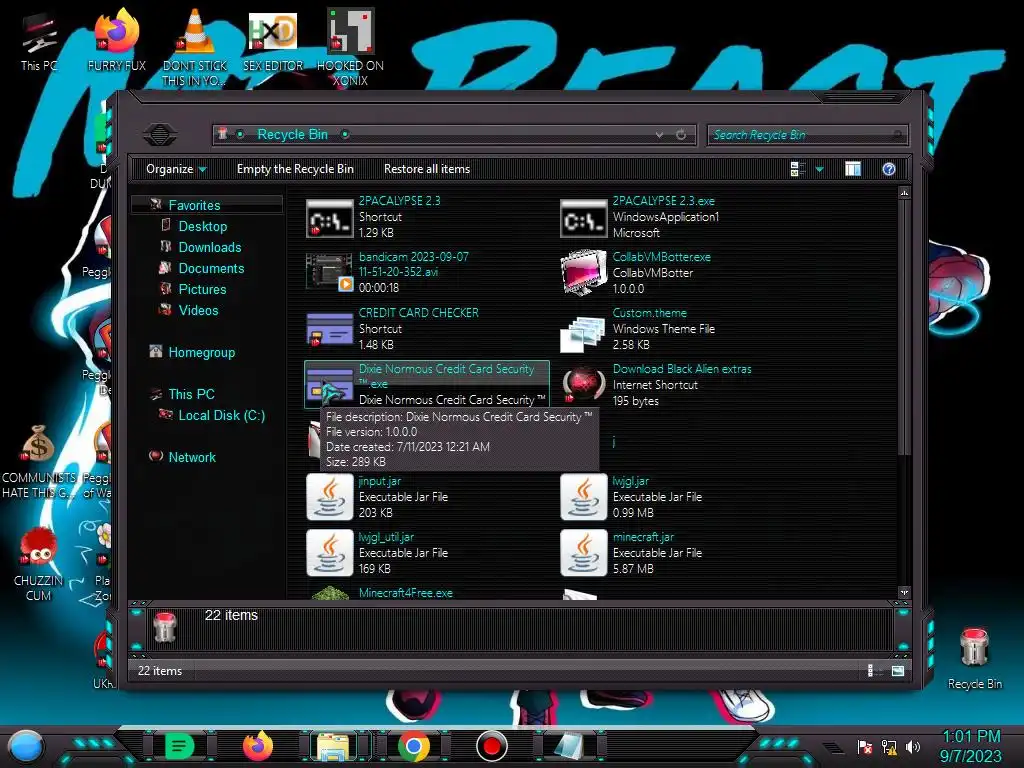Open Chrome from the taskbar

[413, 746]
